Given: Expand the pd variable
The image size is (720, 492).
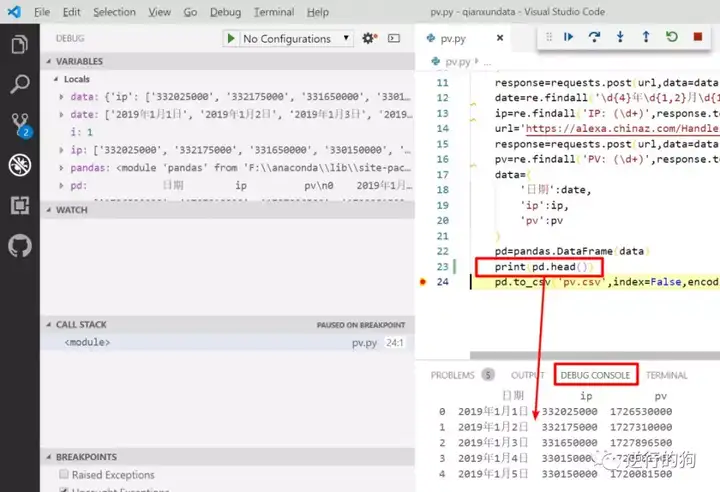Looking at the screenshot, I should click(x=61, y=186).
